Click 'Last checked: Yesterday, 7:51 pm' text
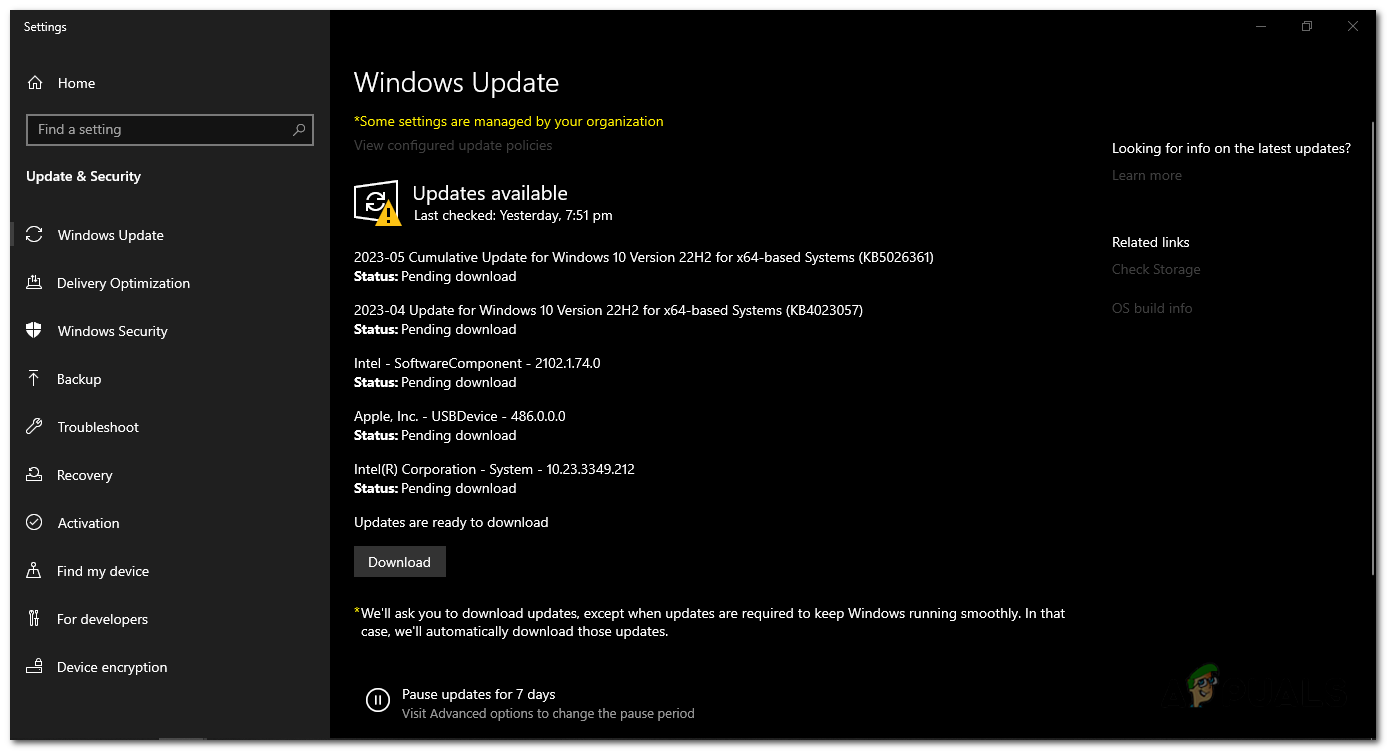The width and height of the screenshot is (1387, 751). click(513, 215)
